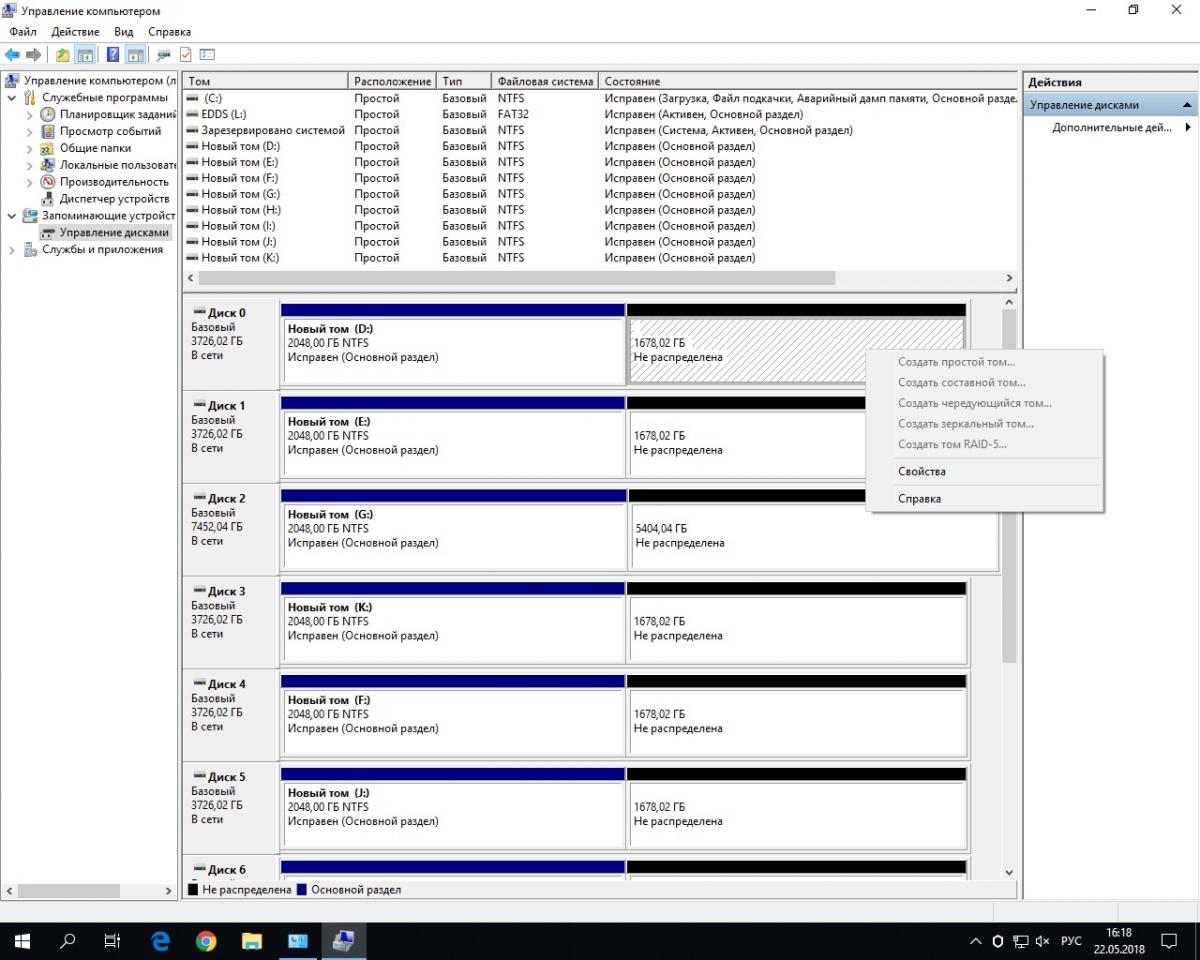Viewport: 1200px width, 960px height.
Task: Select the Диспетчер устройств tree icon
Action: point(48,199)
